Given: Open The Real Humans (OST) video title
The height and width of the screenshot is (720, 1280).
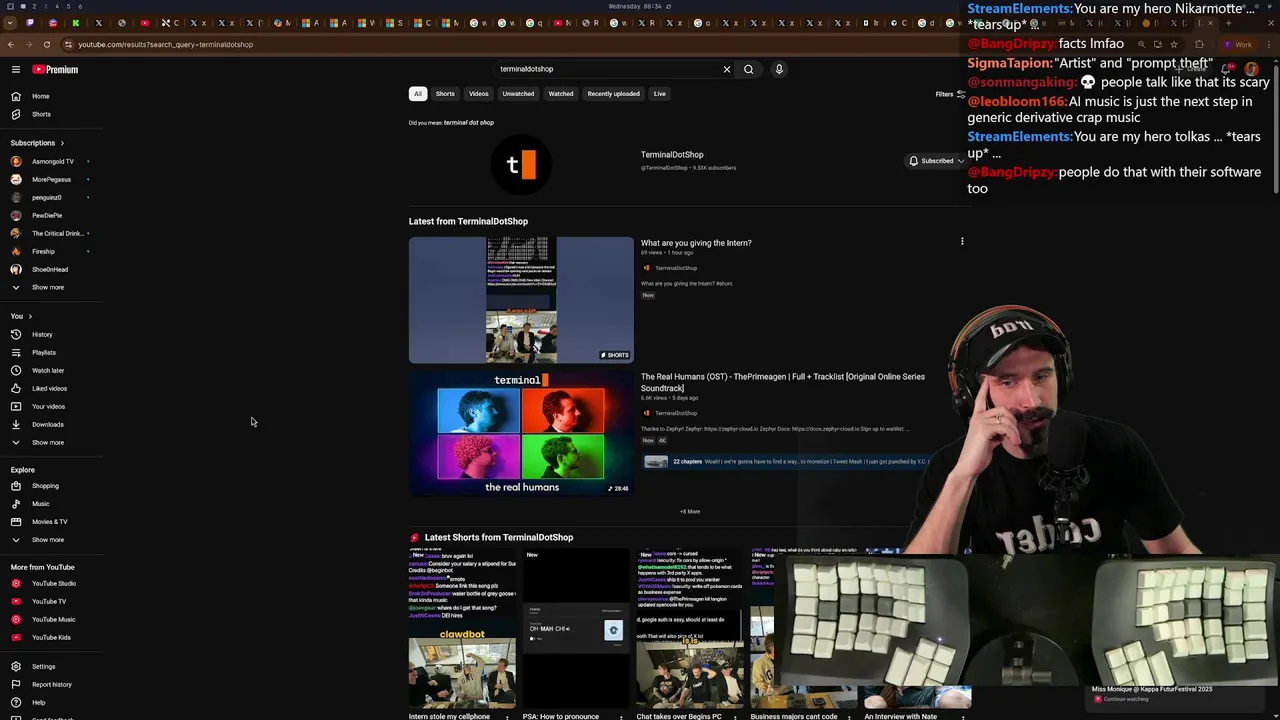Looking at the screenshot, I should pos(783,382).
